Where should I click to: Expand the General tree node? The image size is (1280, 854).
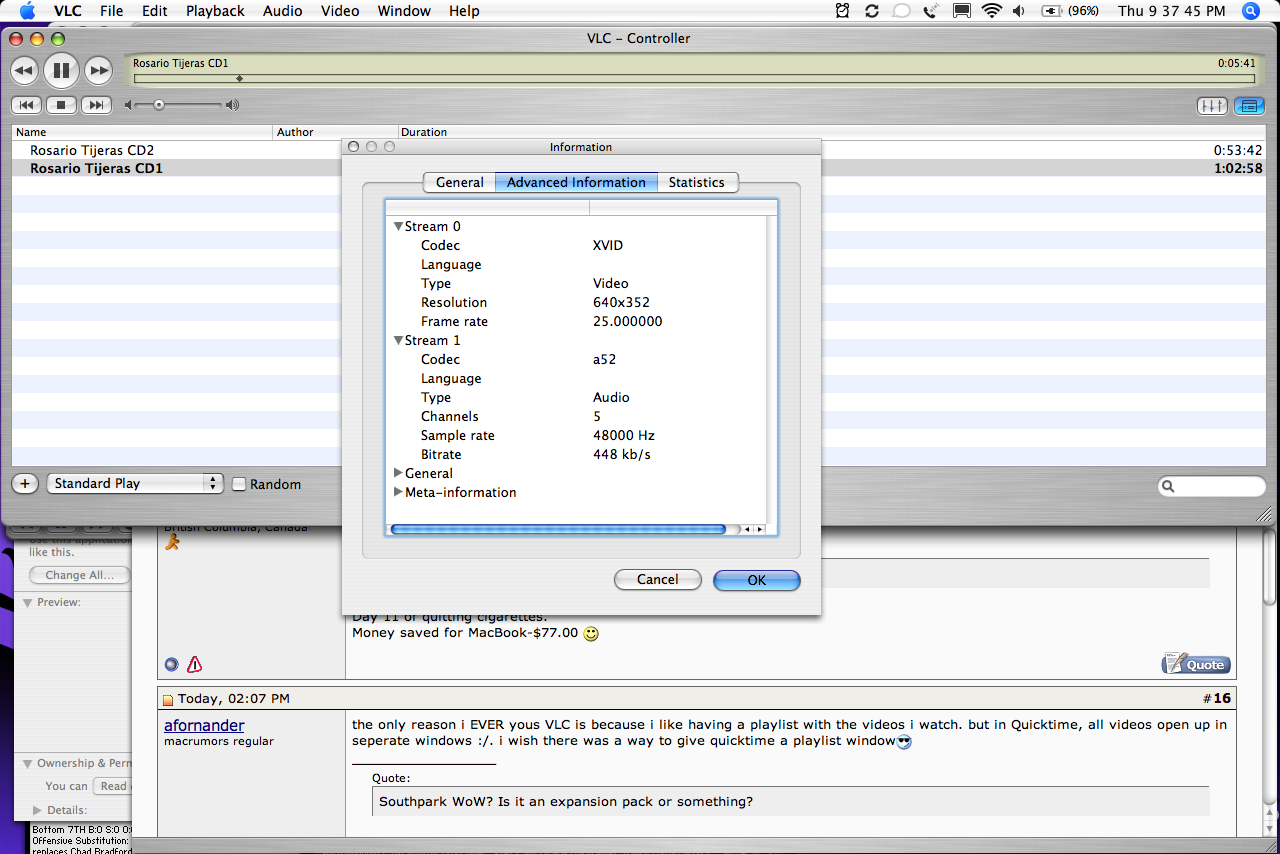coord(398,473)
